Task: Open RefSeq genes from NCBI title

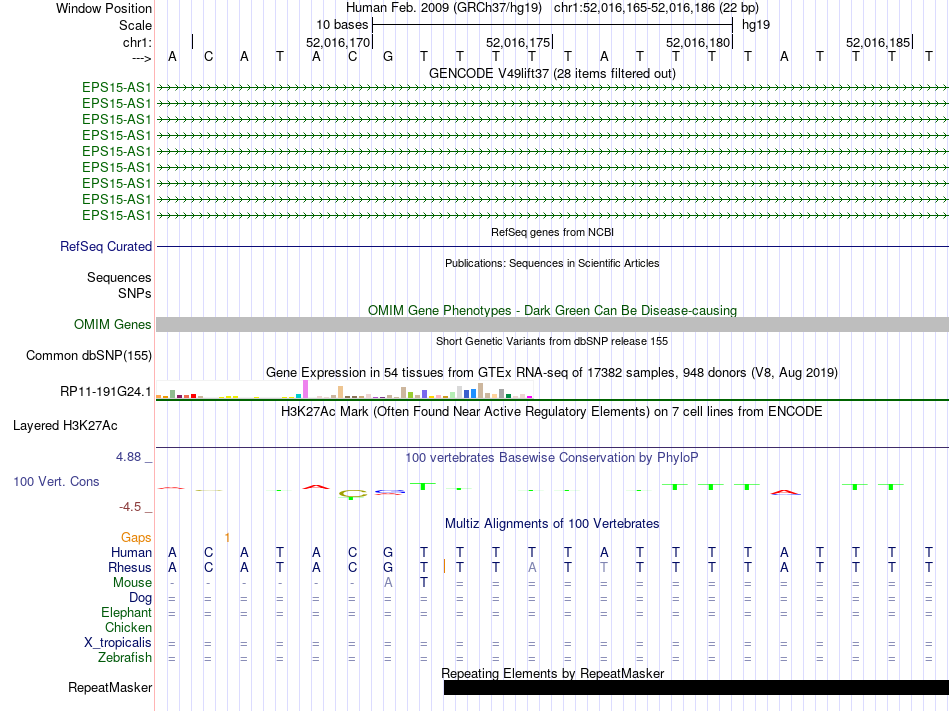Action: coord(552,232)
